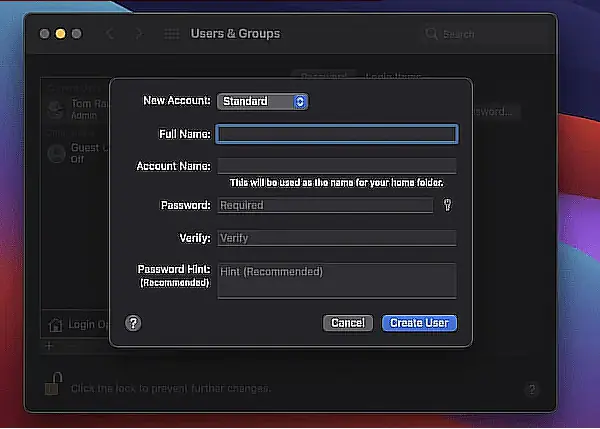Open the New Account type dropdown
The height and width of the screenshot is (429, 600).
[x=262, y=101]
